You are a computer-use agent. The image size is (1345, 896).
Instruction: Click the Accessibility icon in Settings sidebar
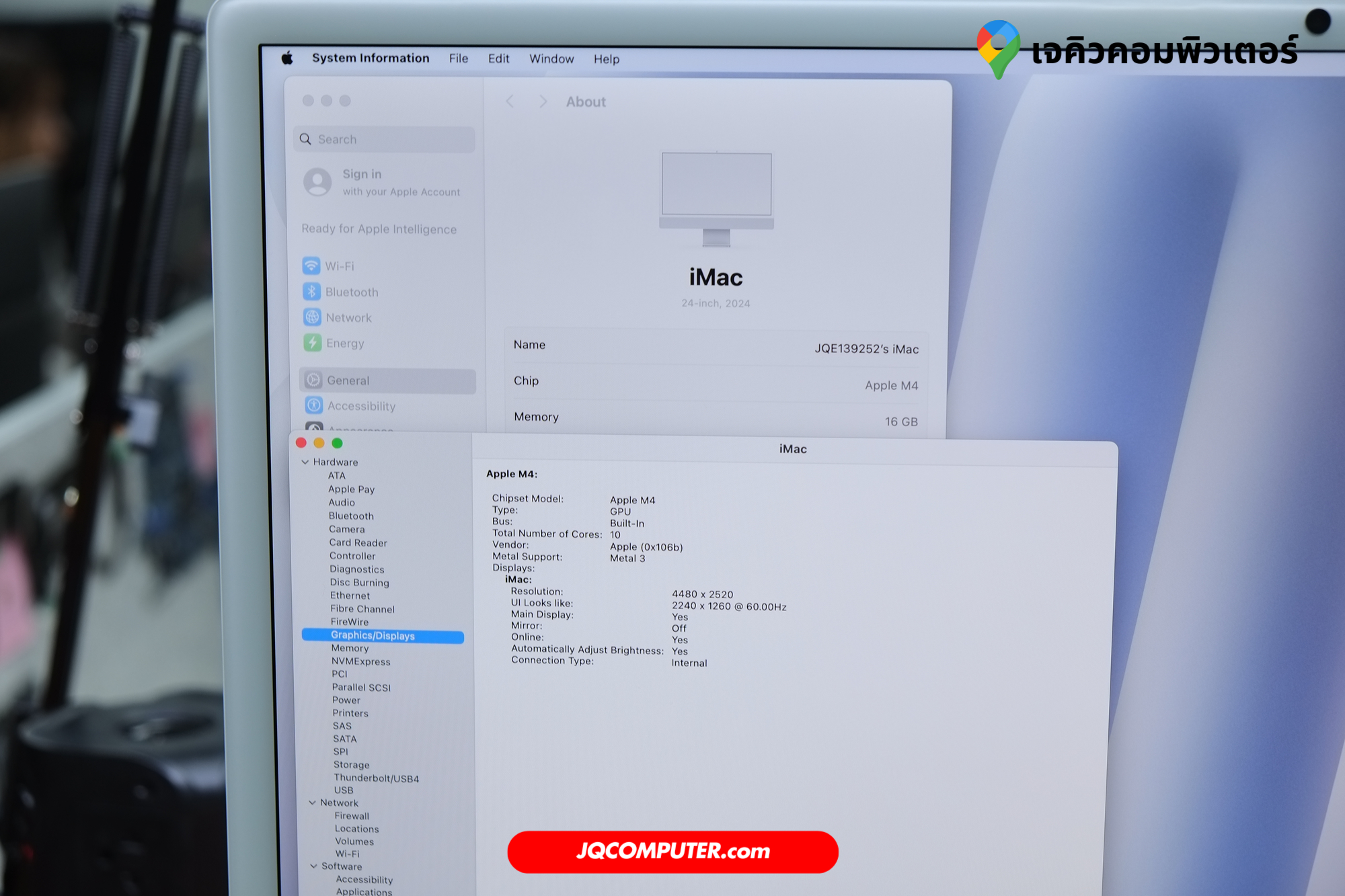click(x=313, y=405)
